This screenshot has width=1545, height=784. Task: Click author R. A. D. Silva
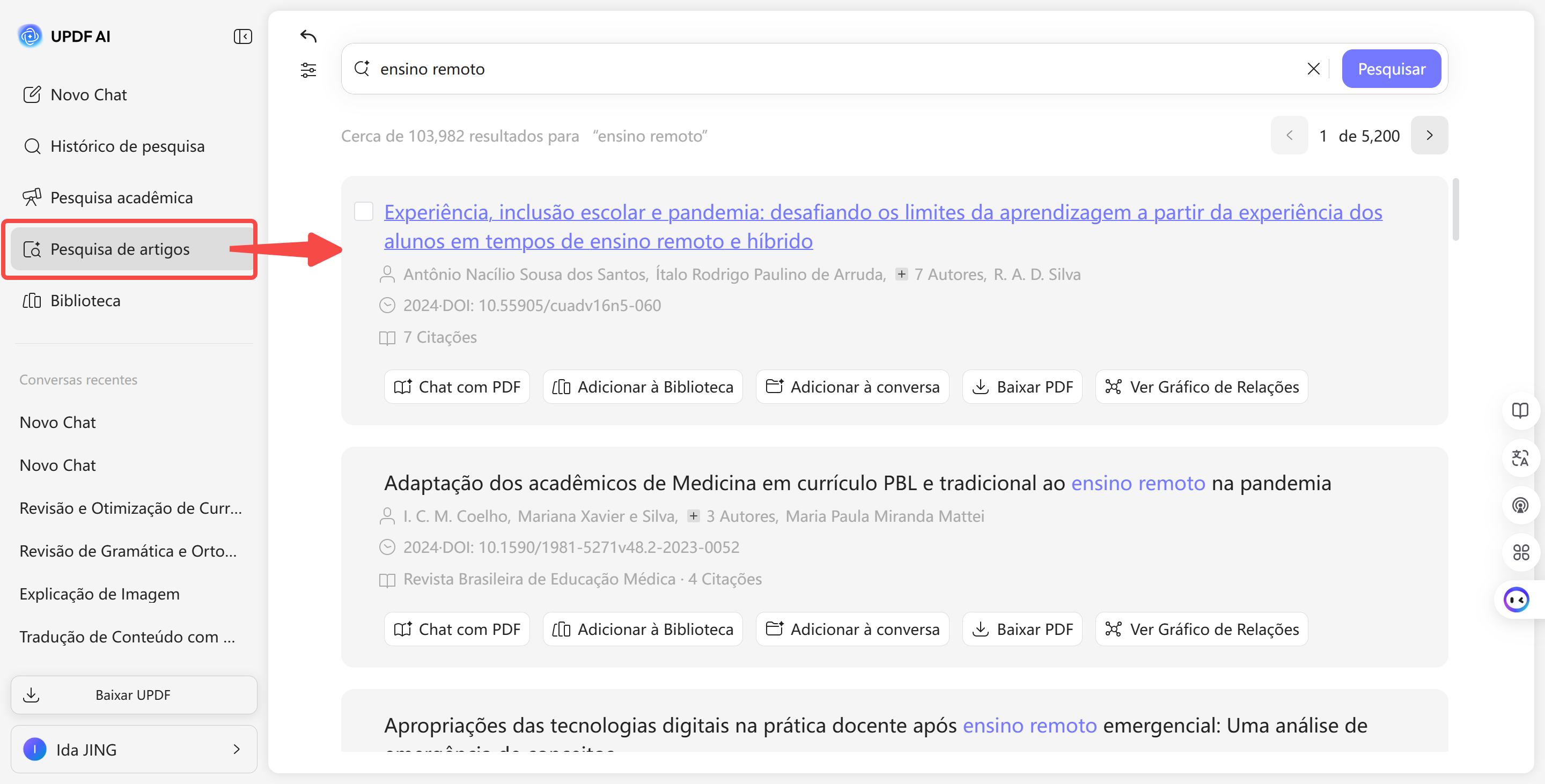click(1037, 274)
